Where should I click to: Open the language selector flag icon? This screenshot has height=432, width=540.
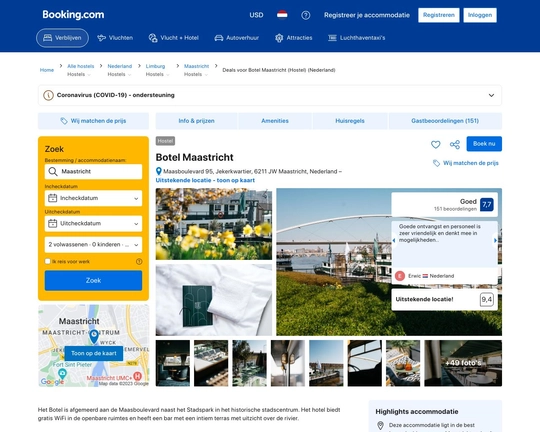(282, 15)
